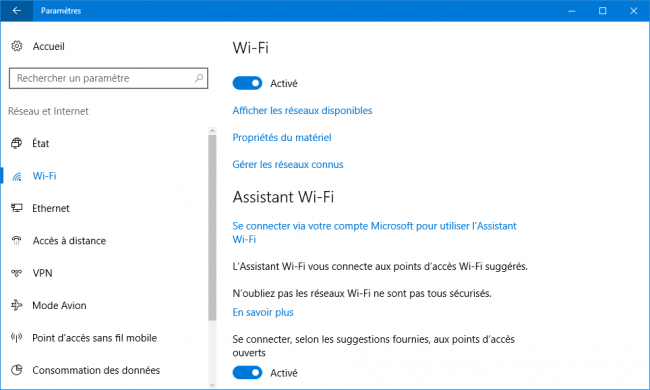Click the Accueil gear icon
Image resolution: width=650 pixels, height=390 pixels.
tap(17, 46)
